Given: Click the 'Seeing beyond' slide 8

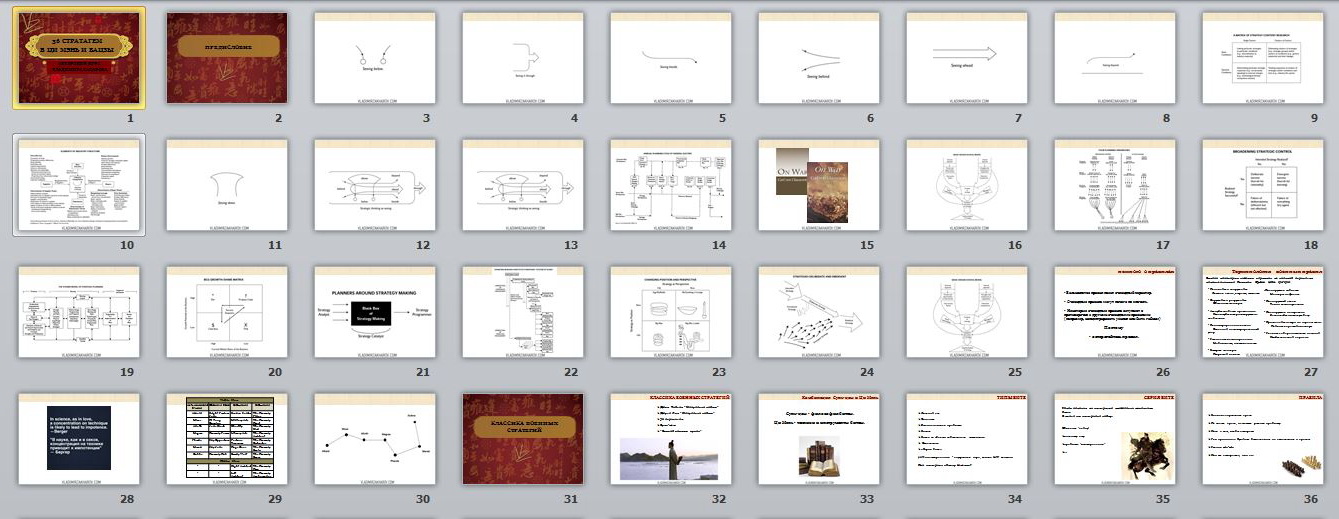Looking at the screenshot, I should (1115, 57).
